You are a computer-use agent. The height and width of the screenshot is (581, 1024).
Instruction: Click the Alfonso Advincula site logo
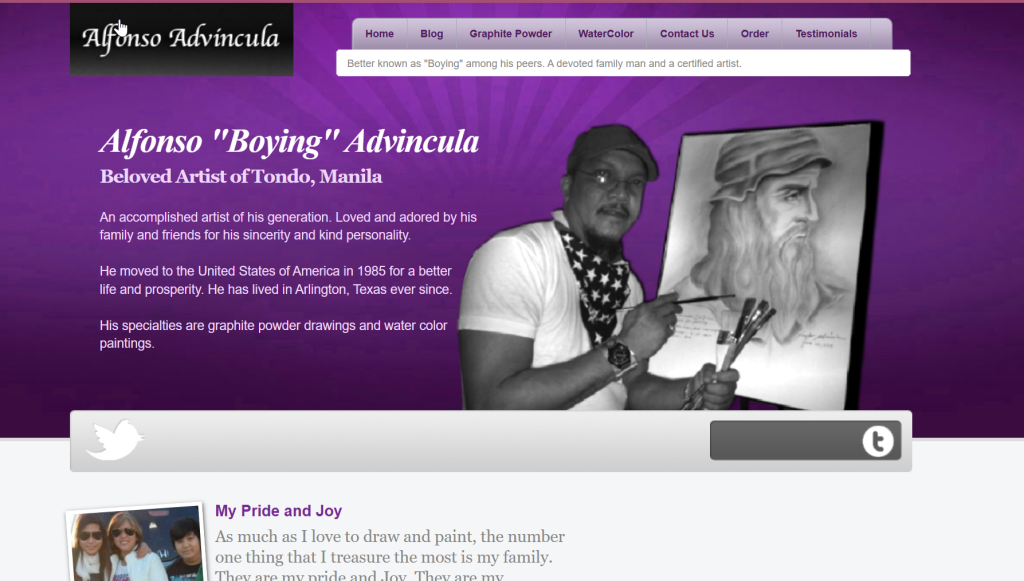click(182, 39)
